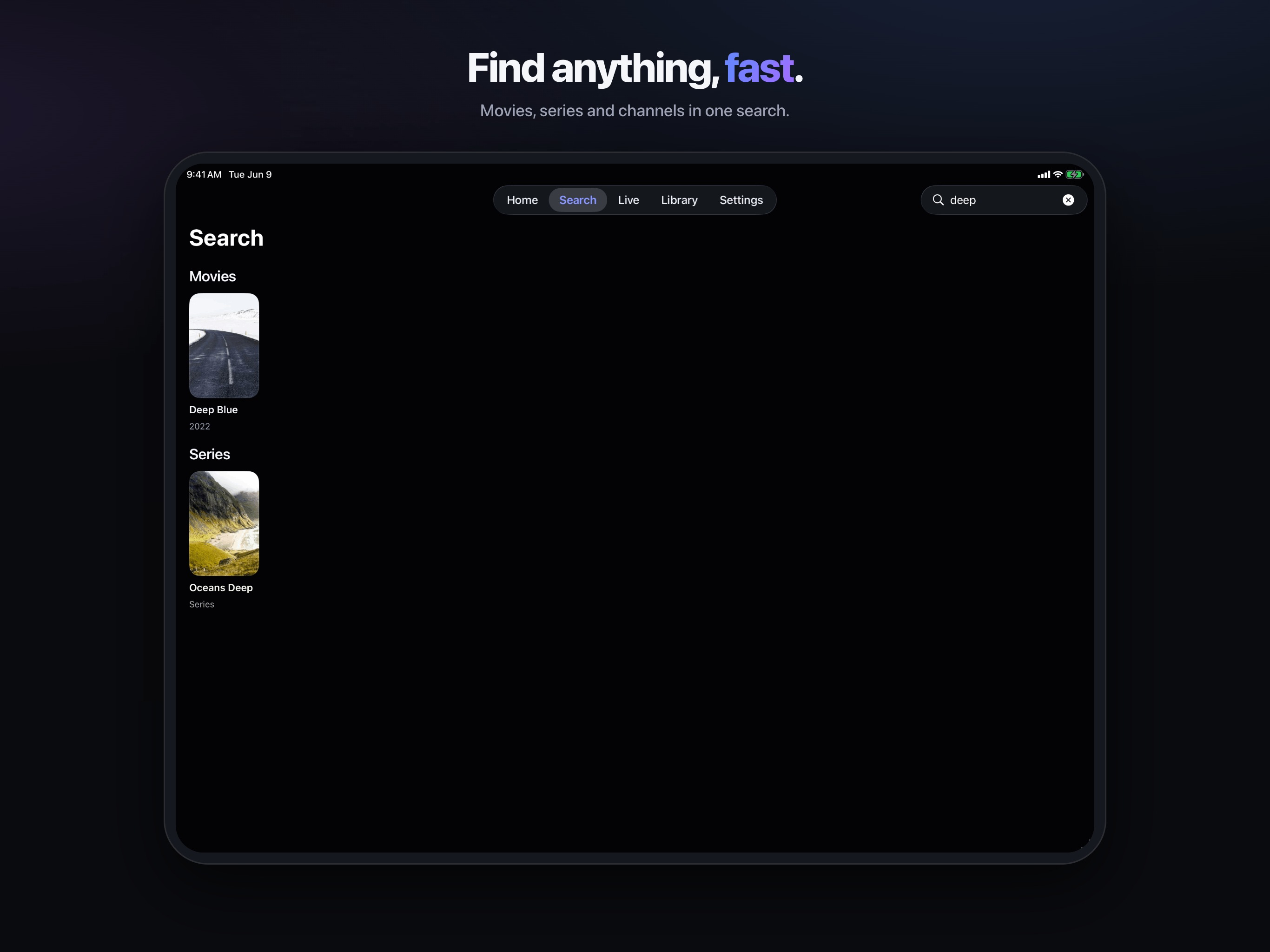Click the '9:41 AM' clock in status bar

point(204,175)
